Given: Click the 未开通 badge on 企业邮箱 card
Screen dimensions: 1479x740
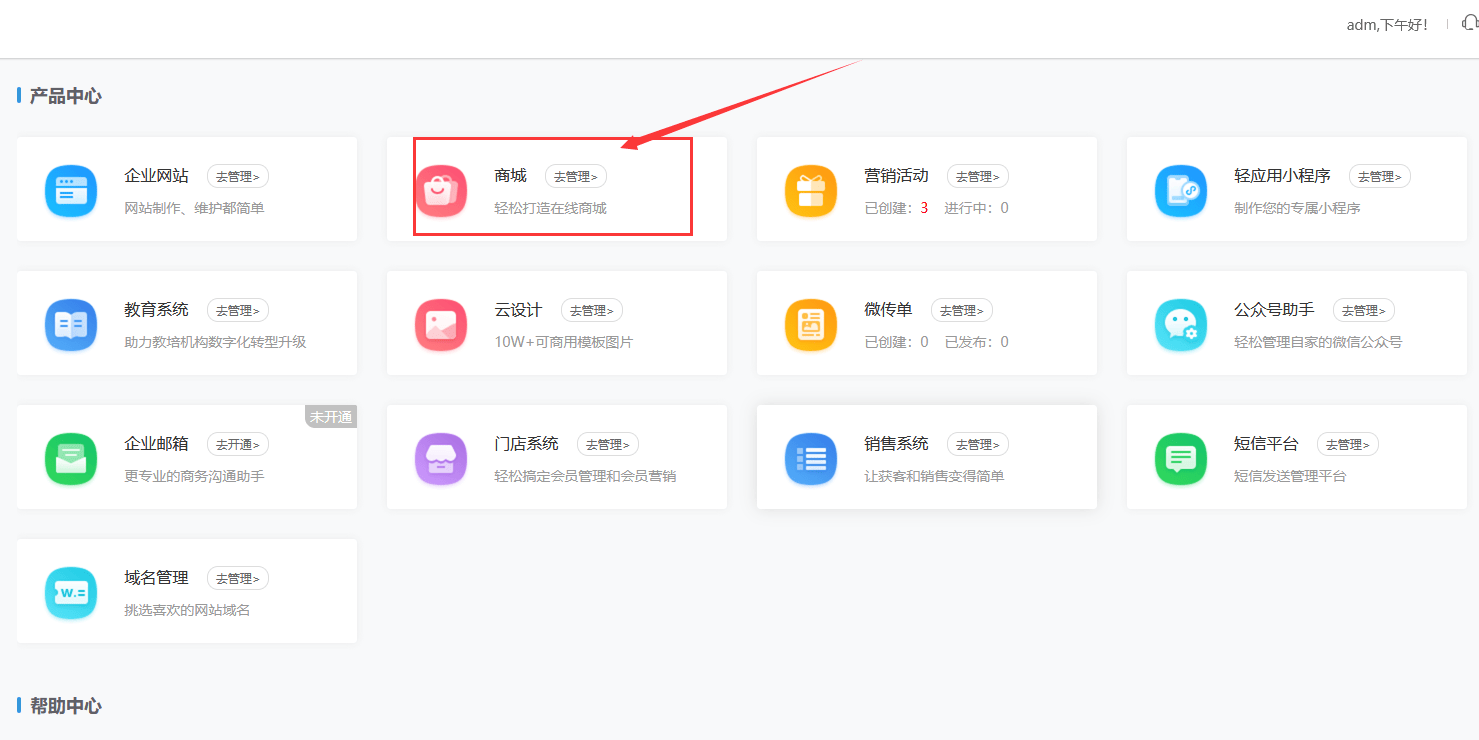Looking at the screenshot, I should tap(331, 417).
